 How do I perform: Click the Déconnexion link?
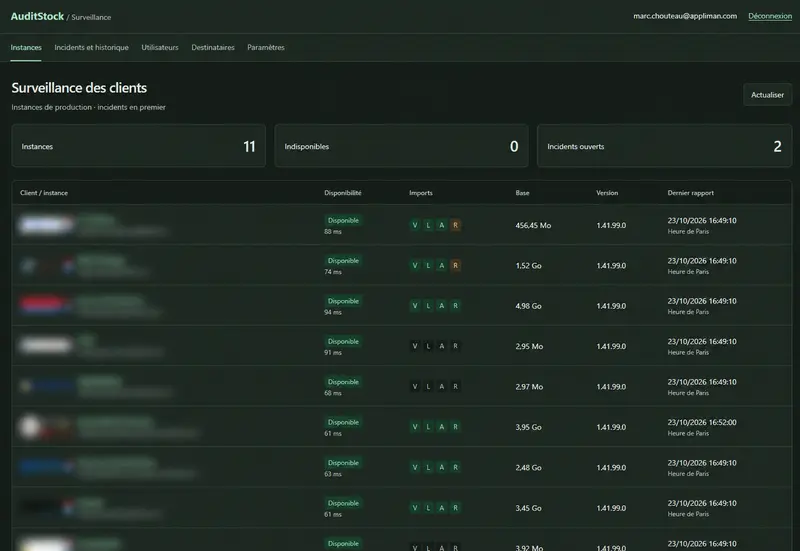[770, 16]
